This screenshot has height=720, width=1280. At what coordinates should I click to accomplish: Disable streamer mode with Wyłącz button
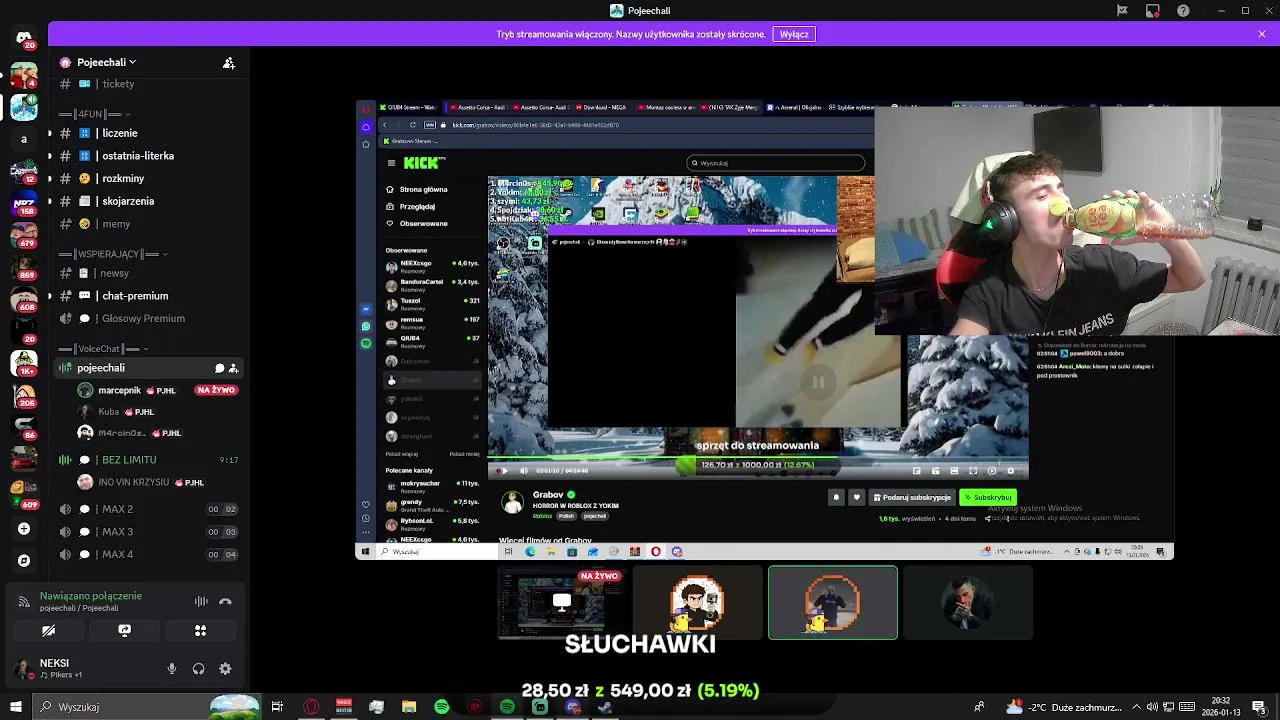pos(794,34)
